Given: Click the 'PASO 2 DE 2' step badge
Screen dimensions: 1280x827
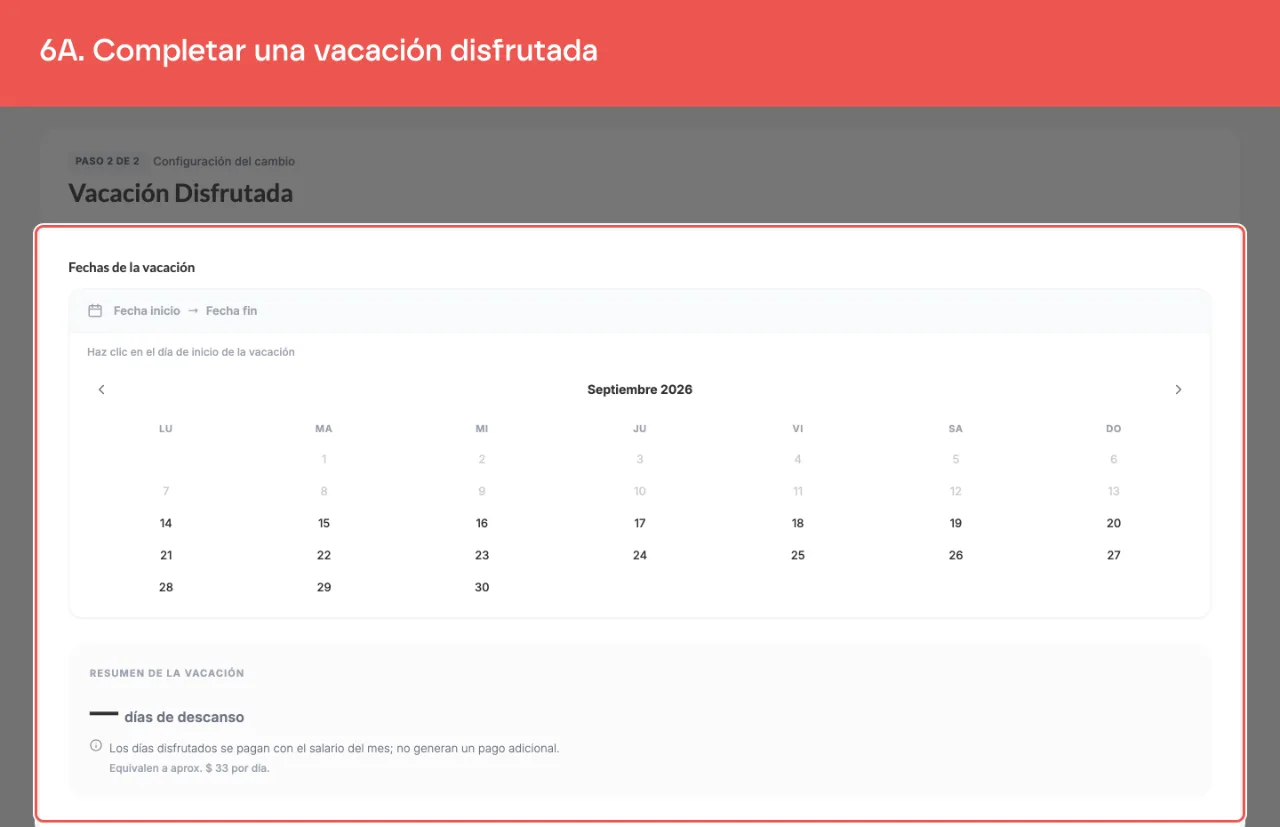Looking at the screenshot, I should click(x=107, y=161).
